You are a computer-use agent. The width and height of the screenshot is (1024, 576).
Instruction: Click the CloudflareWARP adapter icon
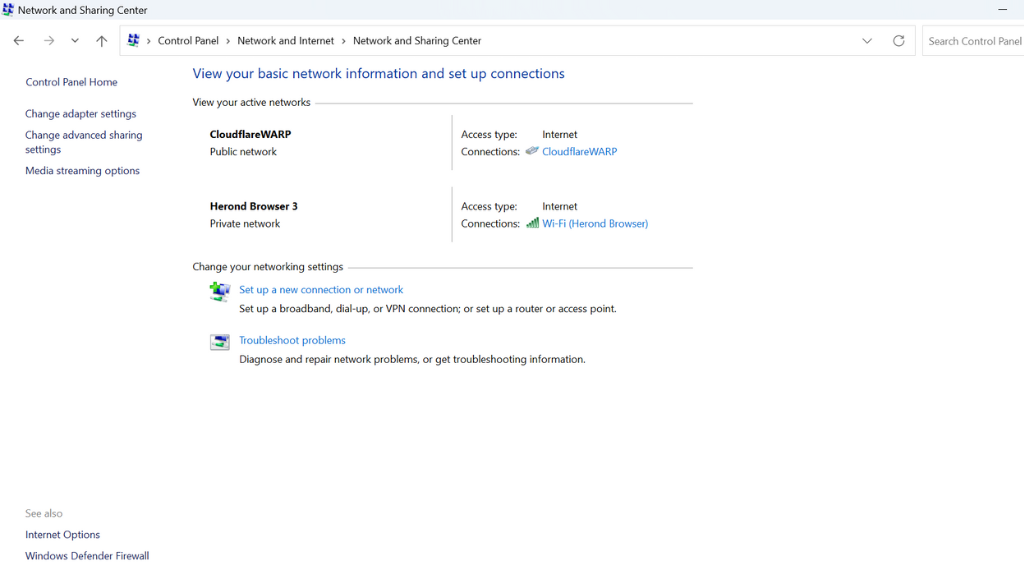[532, 151]
